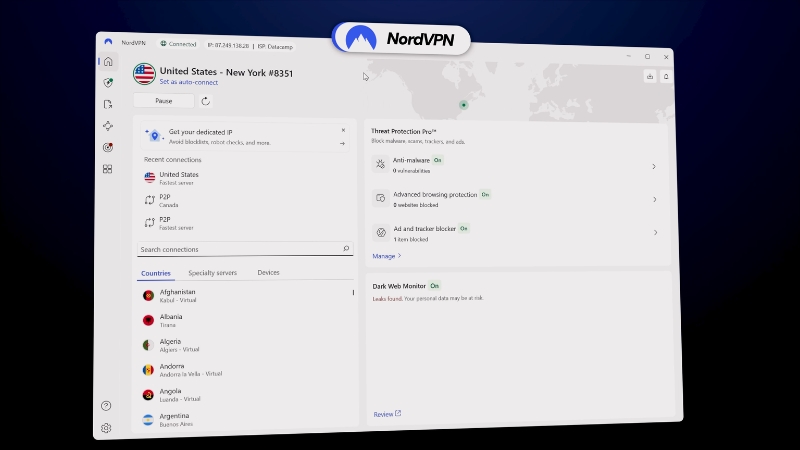Viewport: 800px width, 450px height.
Task: Click Advanced browsing protection icon
Action: click(x=381, y=198)
